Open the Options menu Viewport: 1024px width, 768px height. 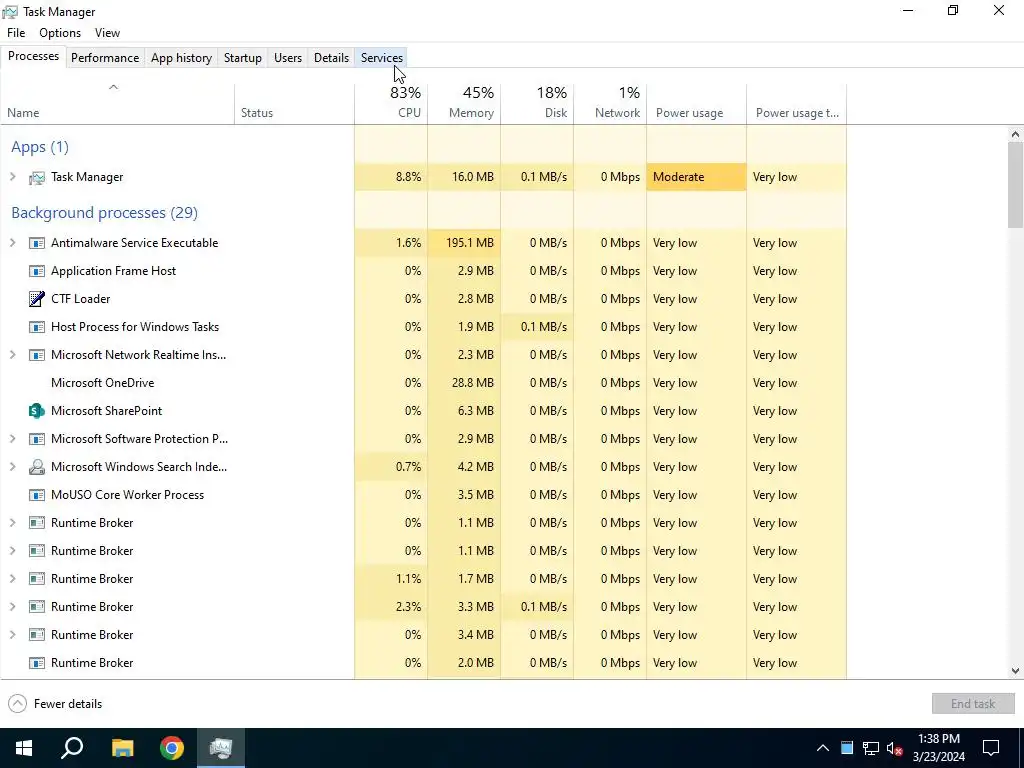pos(60,33)
